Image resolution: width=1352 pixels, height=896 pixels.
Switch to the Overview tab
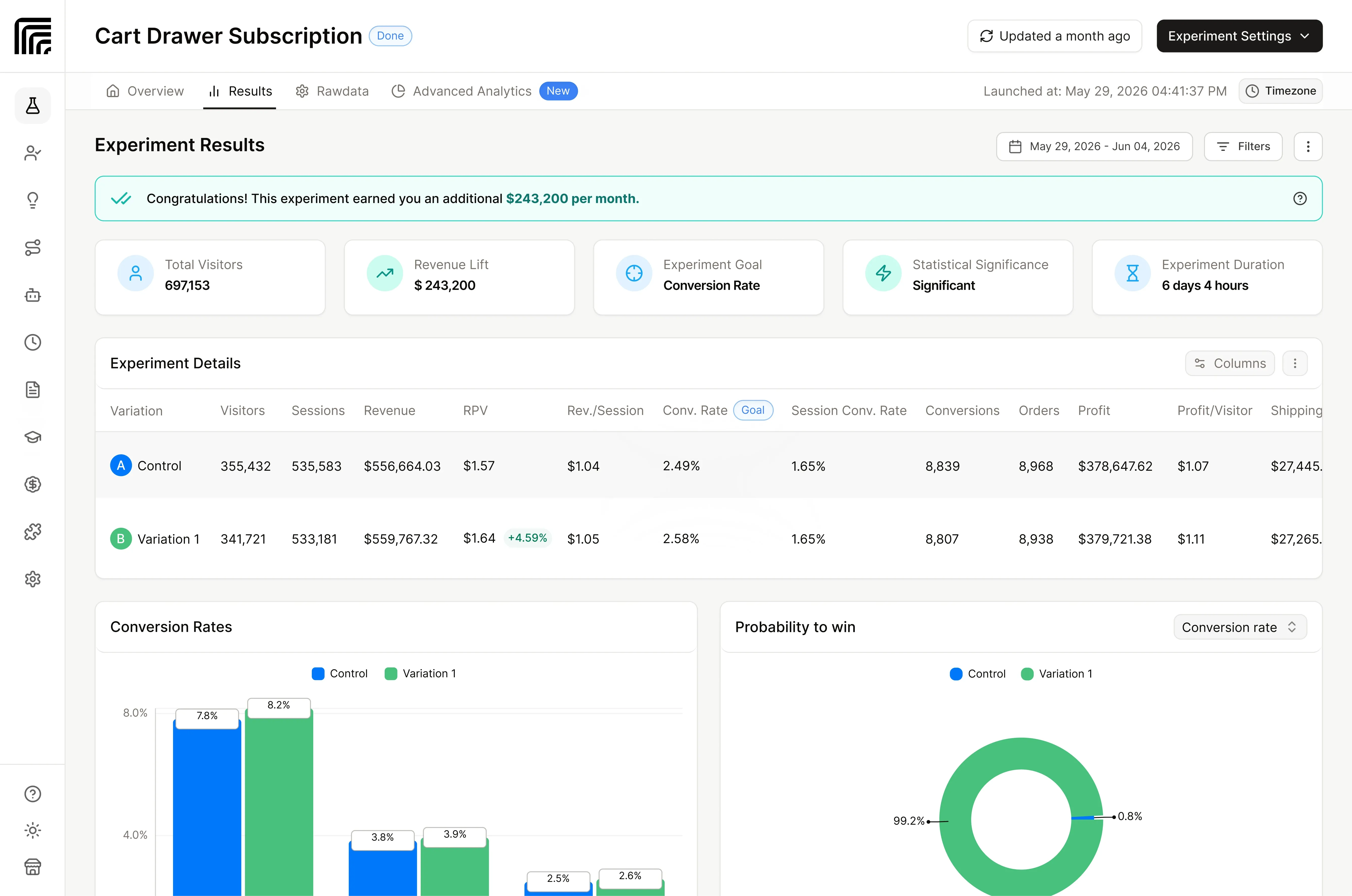pyautogui.click(x=145, y=91)
